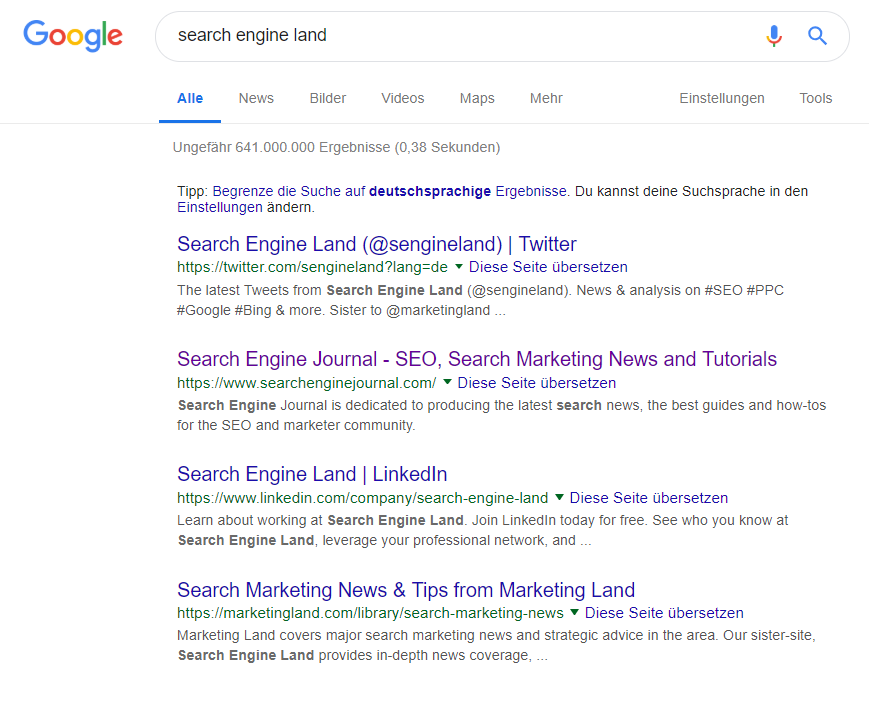Open the Videos search tab
The width and height of the screenshot is (869, 705).
(402, 98)
